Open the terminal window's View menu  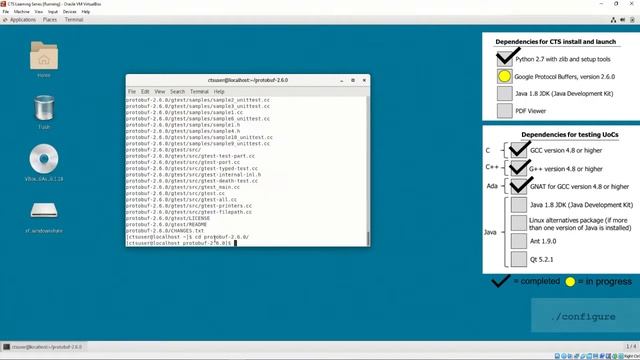point(160,92)
